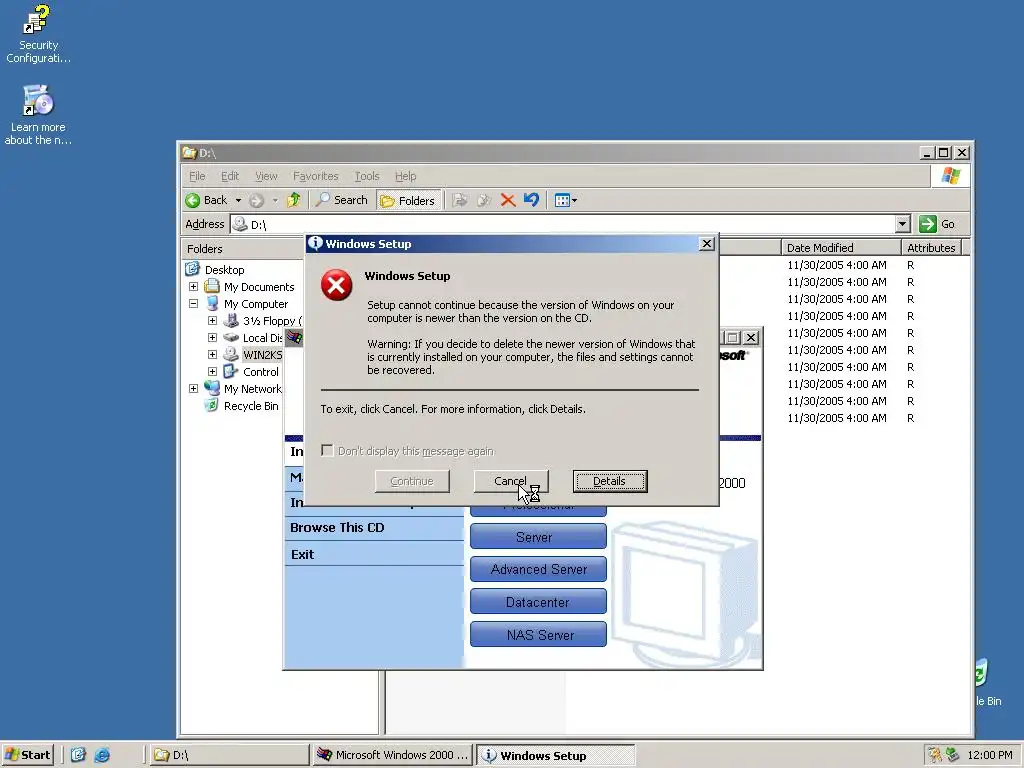The height and width of the screenshot is (768, 1024).
Task: Click the Copy To toolbar icon
Action: (x=484, y=200)
